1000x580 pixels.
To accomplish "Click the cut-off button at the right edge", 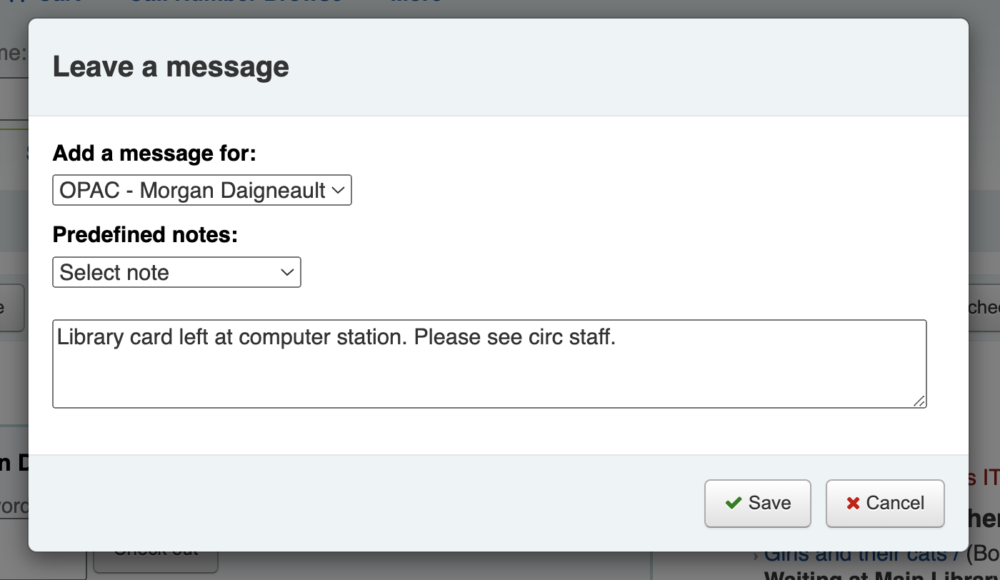I will (983, 308).
